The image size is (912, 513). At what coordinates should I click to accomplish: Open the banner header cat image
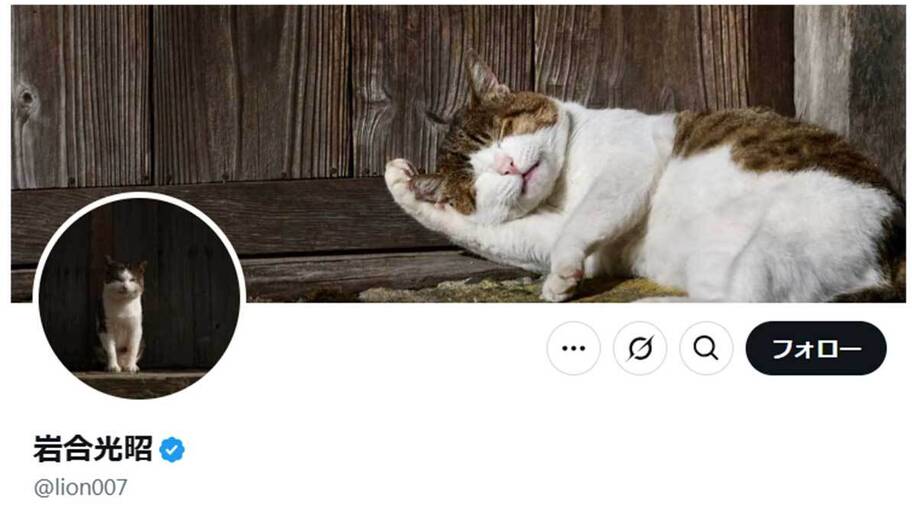point(458,154)
